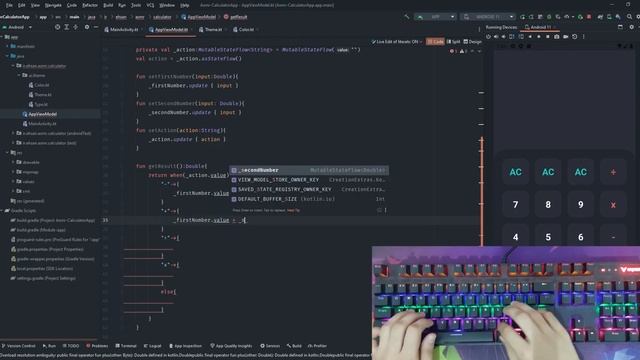Click the emulator window mode icon

620,27
